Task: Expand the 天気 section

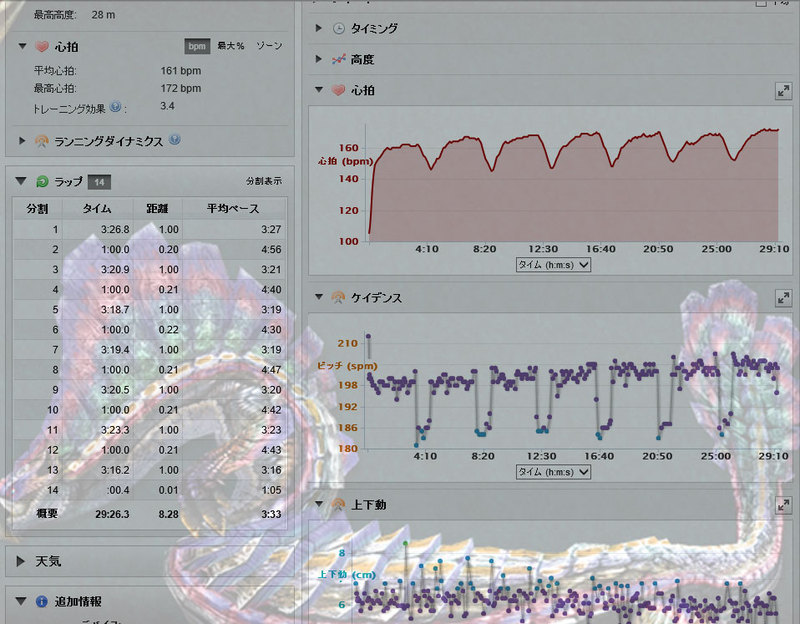Action: [x=21, y=561]
